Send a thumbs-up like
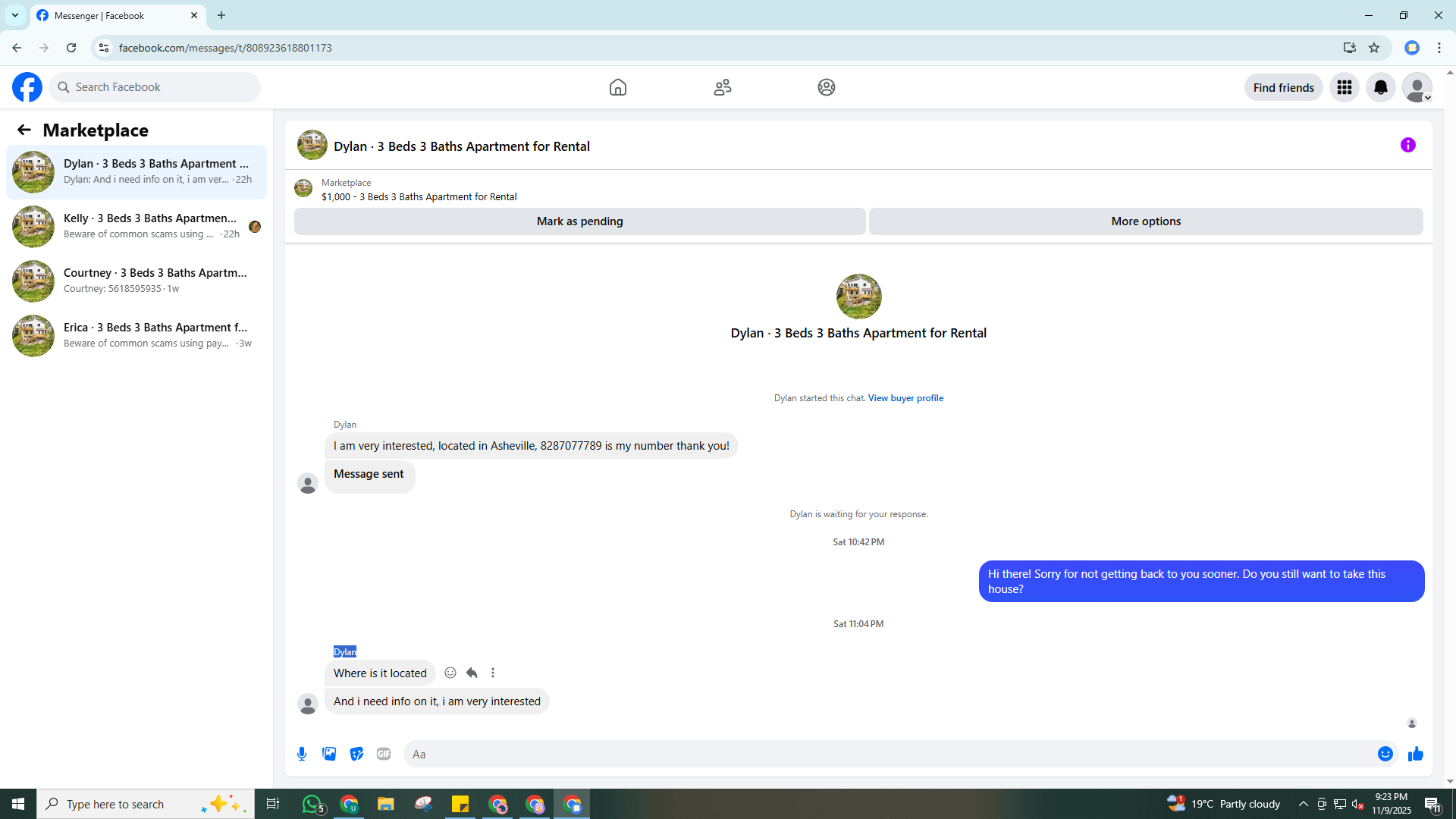The image size is (1456, 819). click(x=1416, y=754)
